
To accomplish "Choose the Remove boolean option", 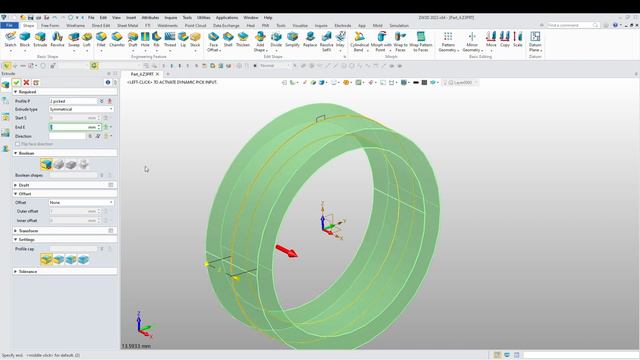I will (71, 164).
